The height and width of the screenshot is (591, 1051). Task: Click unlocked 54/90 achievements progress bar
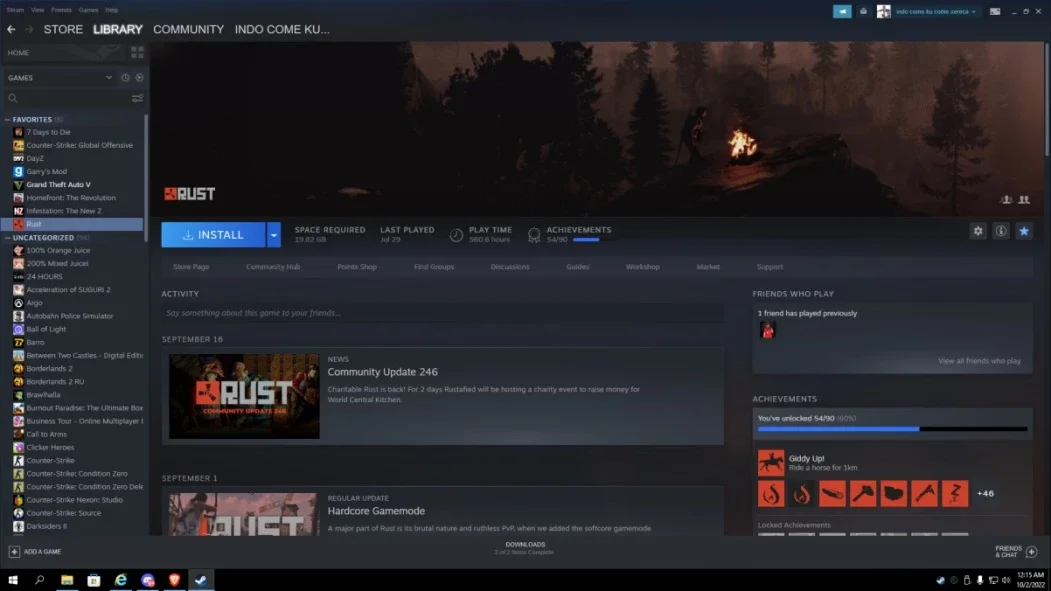tap(892, 429)
